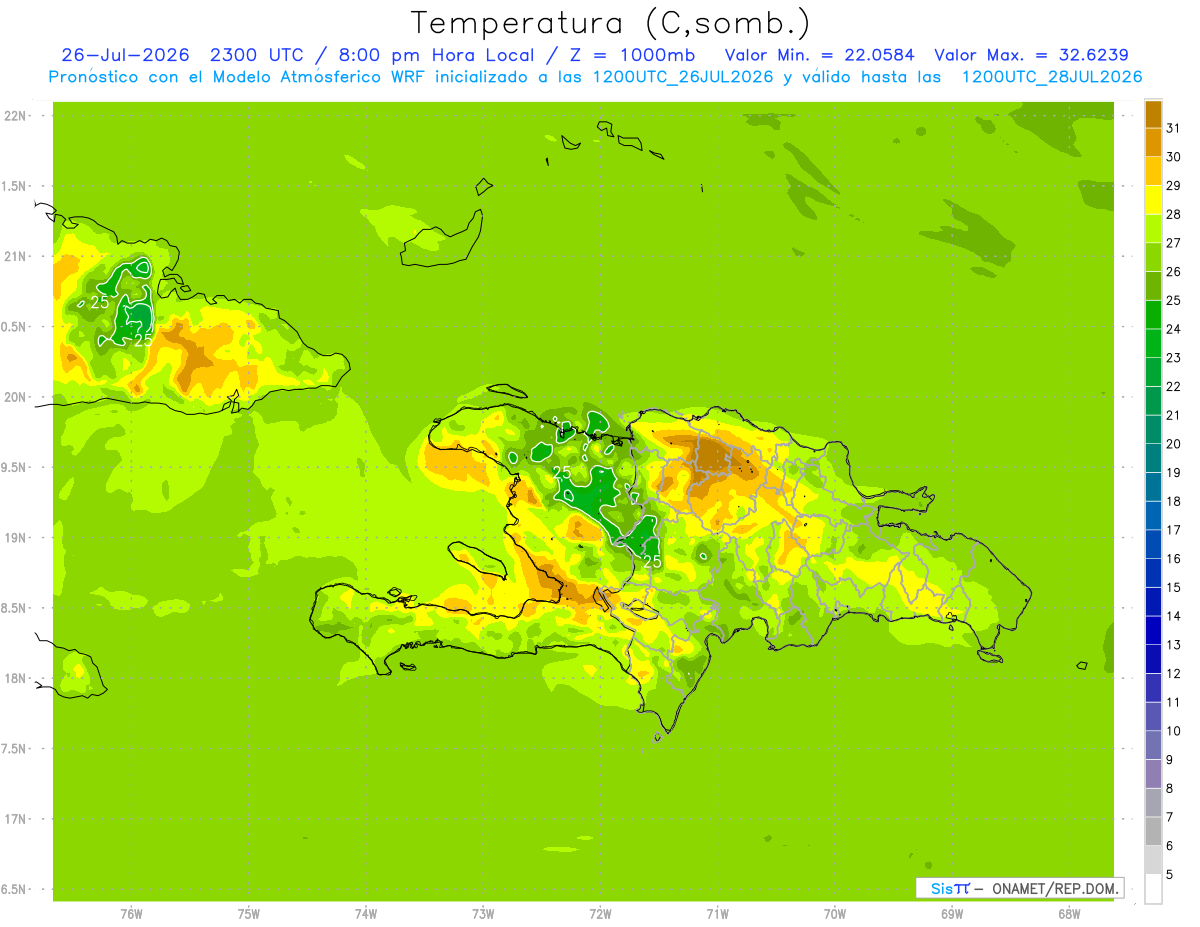Pick the orange-yellow legend swatch between 29 and 30
1200x927 pixels.
tap(1153, 172)
